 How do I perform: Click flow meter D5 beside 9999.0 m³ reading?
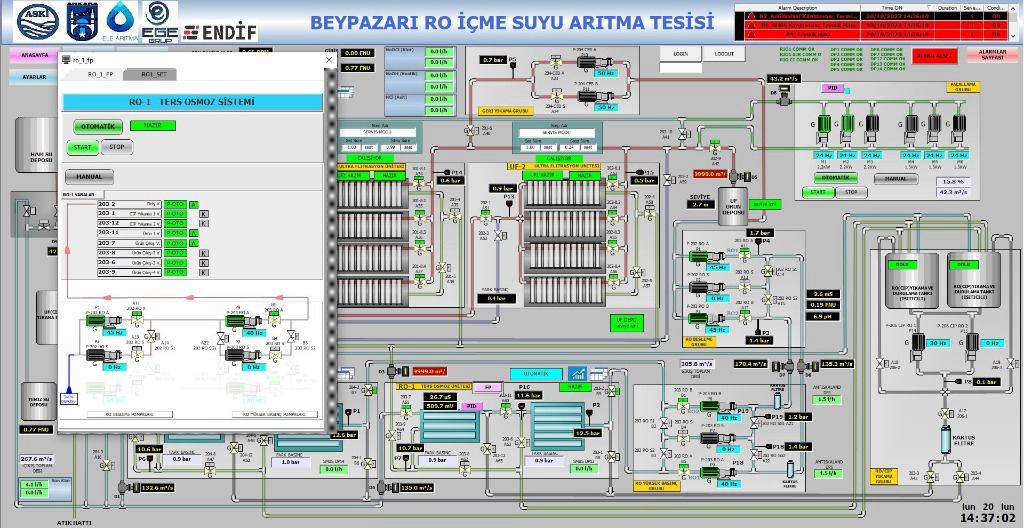(x=740, y=176)
